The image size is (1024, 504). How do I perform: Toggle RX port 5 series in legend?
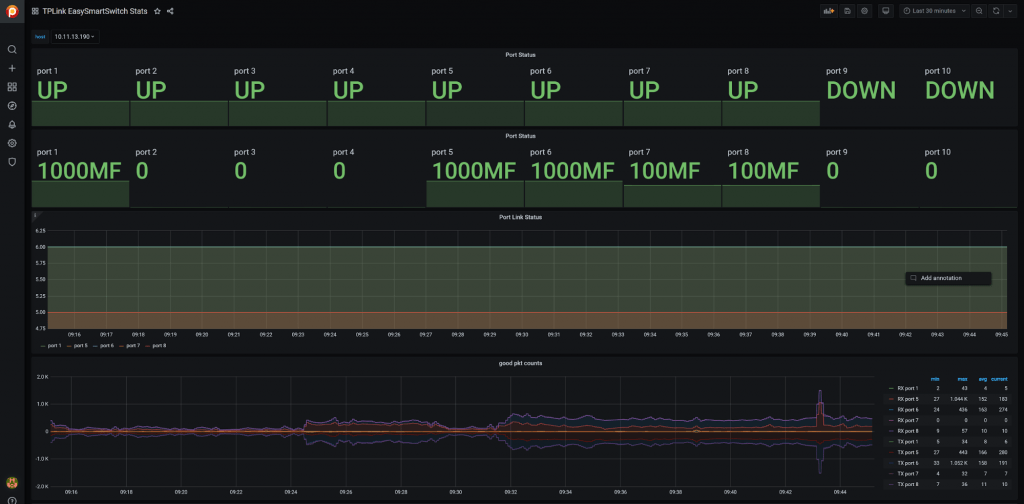pos(909,398)
